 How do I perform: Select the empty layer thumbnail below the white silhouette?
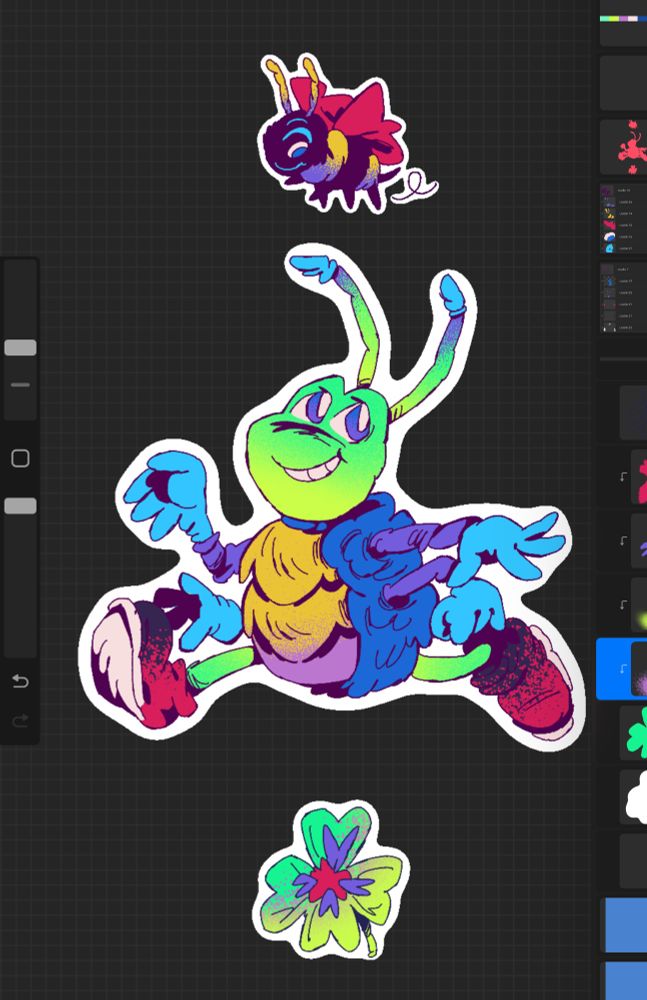tap(634, 861)
